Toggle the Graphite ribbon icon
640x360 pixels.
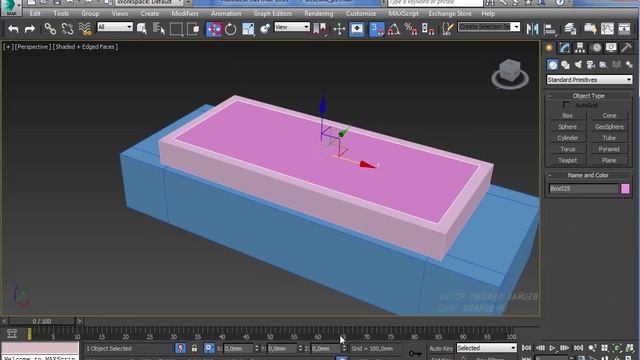click(x=590, y=29)
